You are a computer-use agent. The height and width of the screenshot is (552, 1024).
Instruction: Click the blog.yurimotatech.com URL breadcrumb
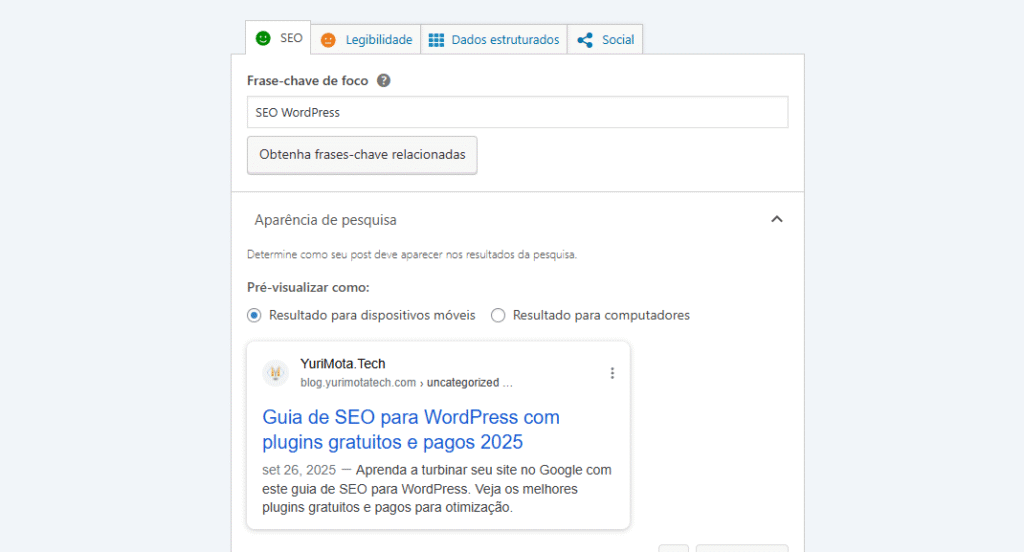tap(357, 383)
